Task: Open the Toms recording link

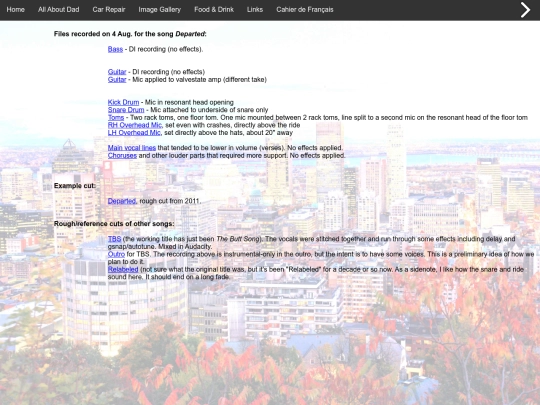Action: [x=116, y=117]
